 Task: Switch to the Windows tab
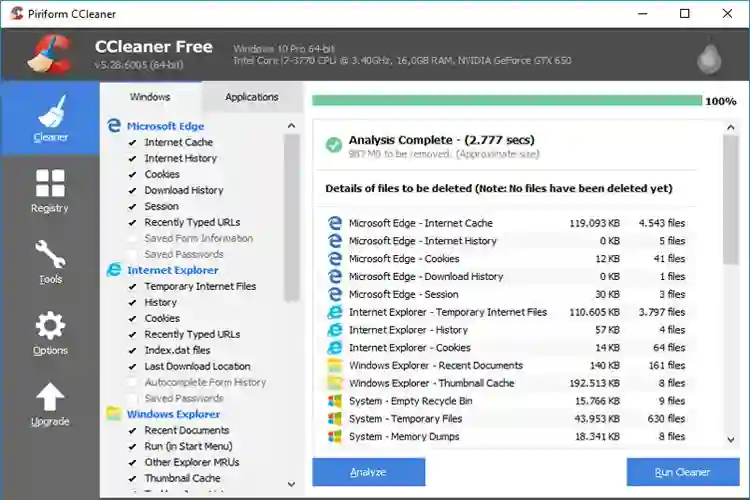coord(150,97)
